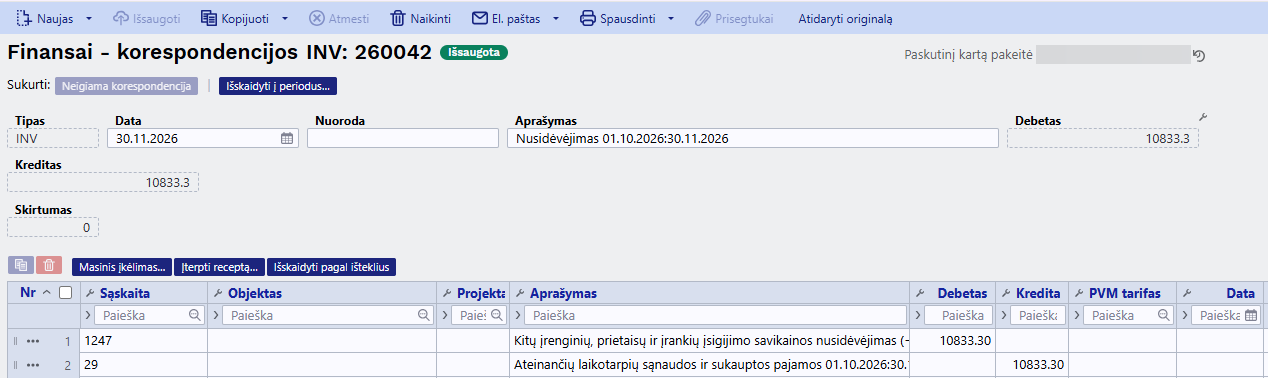Click the Kopijuoti copy button
This screenshot has height=378, width=1268.
(x=234, y=18)
